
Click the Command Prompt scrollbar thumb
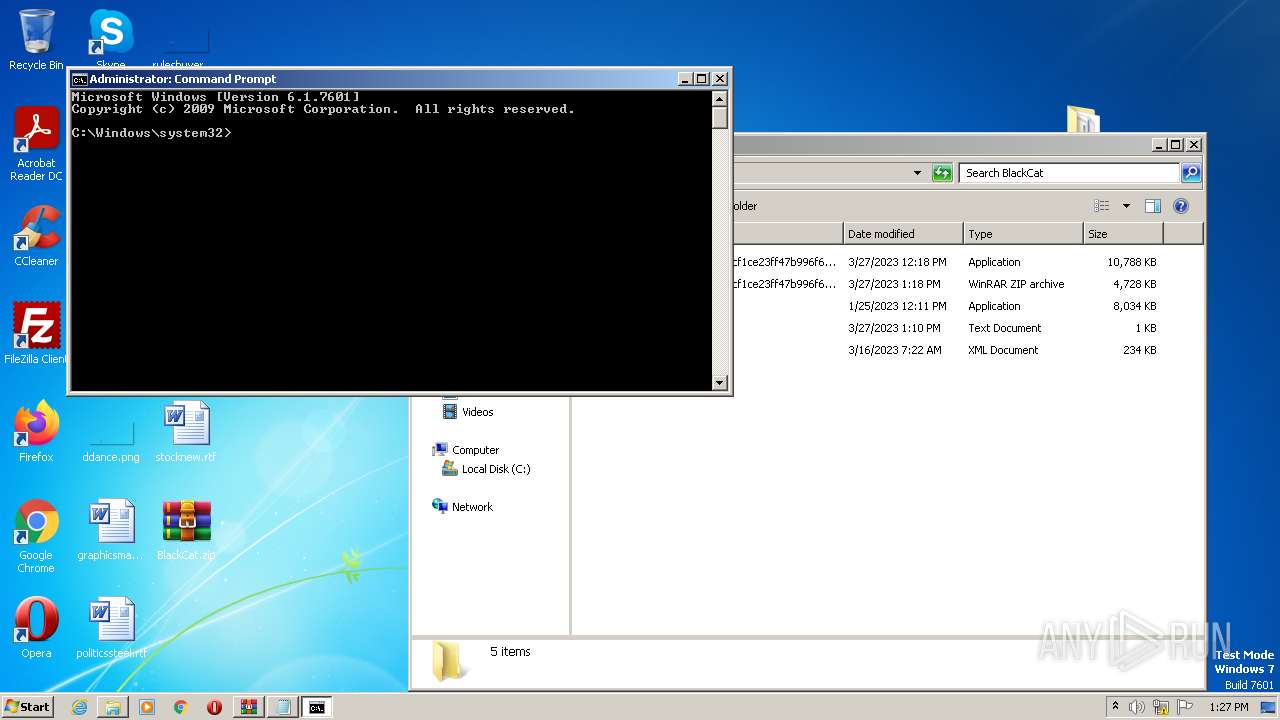[x=720, y=117]
